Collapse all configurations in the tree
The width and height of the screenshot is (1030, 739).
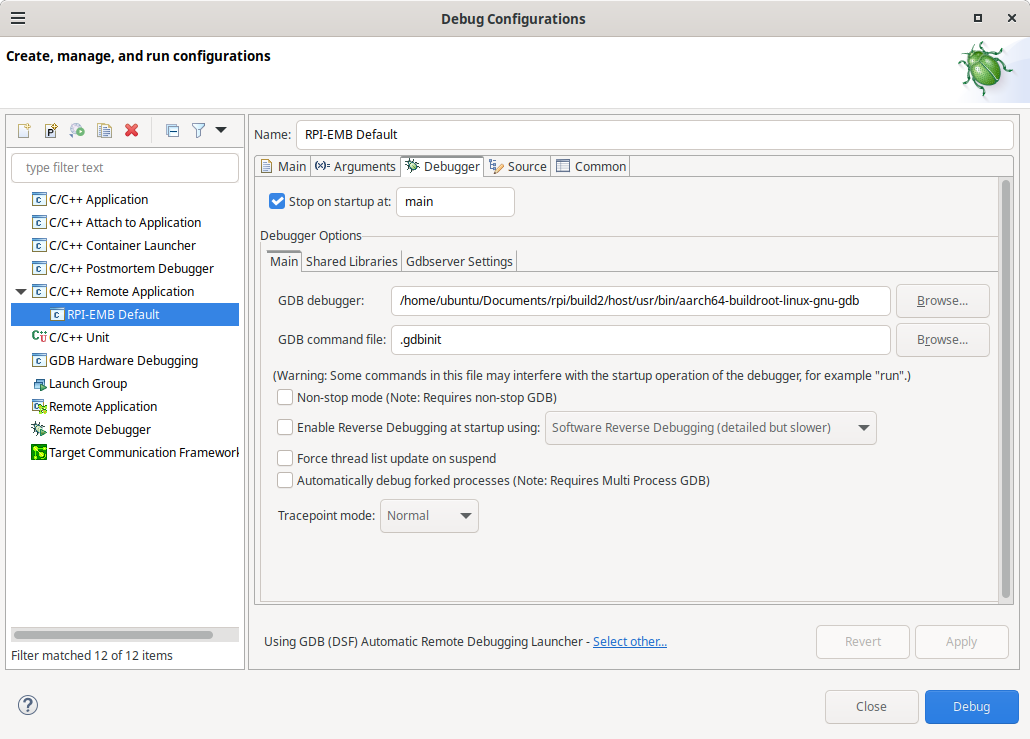point(172,131)
